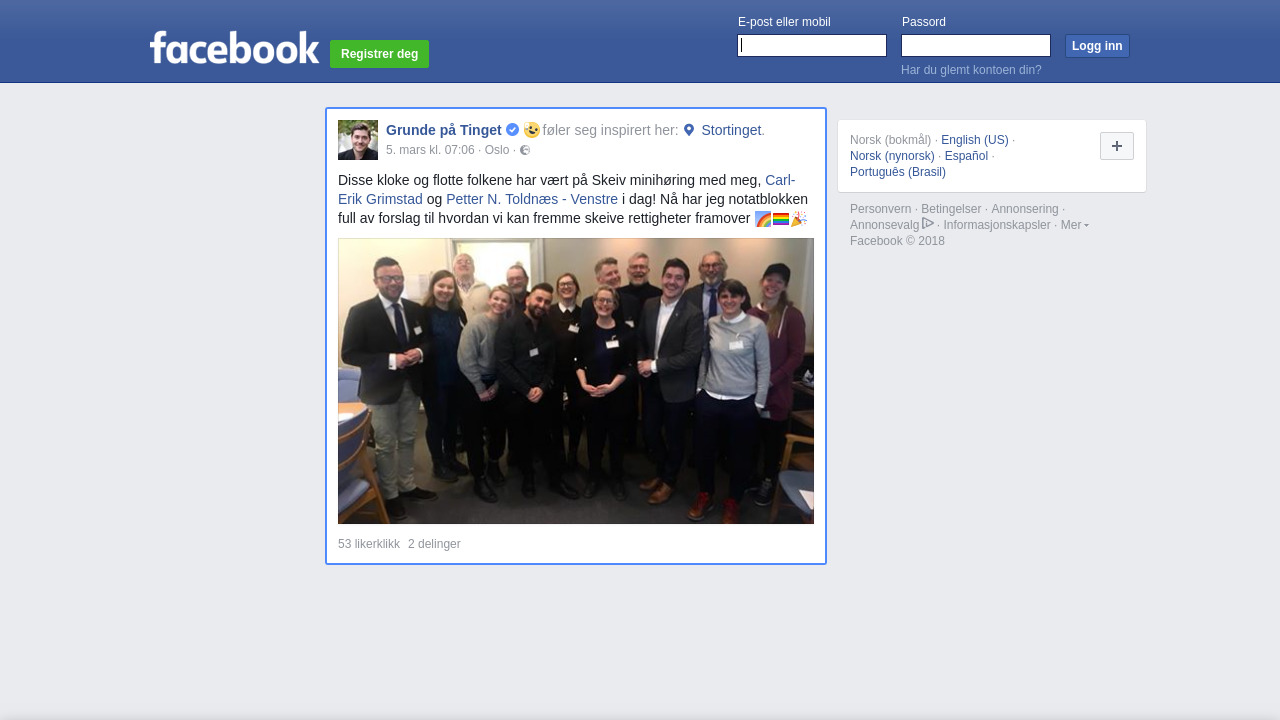Click the Stortinget location pin icon

[x=689, y=130]
